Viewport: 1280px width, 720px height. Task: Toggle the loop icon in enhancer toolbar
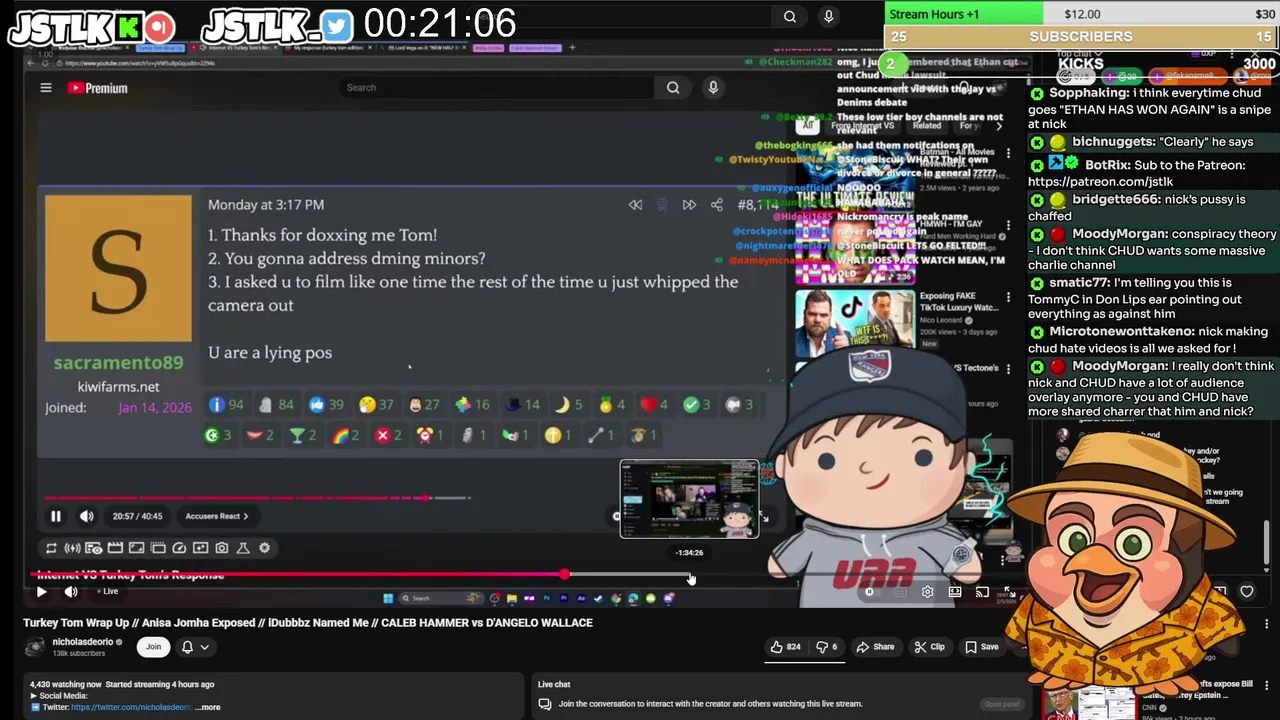[51, 548]
